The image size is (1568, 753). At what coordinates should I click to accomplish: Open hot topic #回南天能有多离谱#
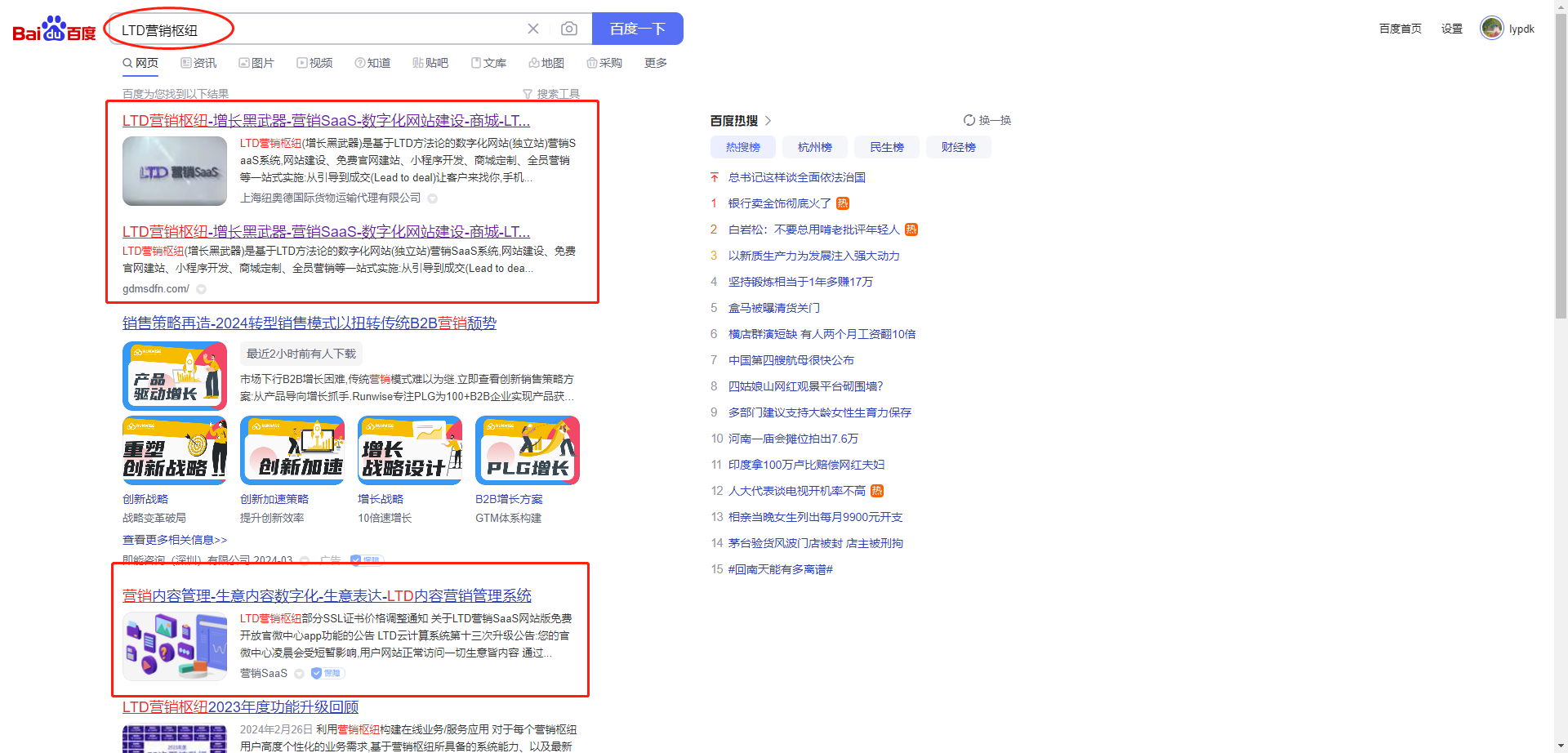[781, 569]
